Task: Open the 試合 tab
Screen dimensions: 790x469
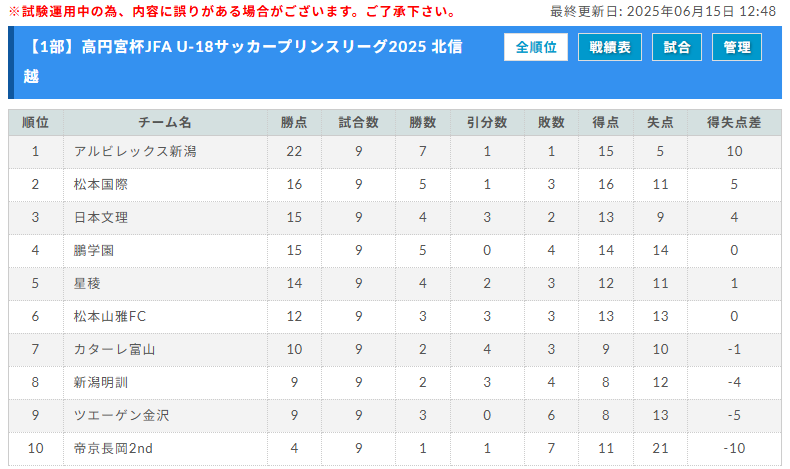Action: point(677,47)
